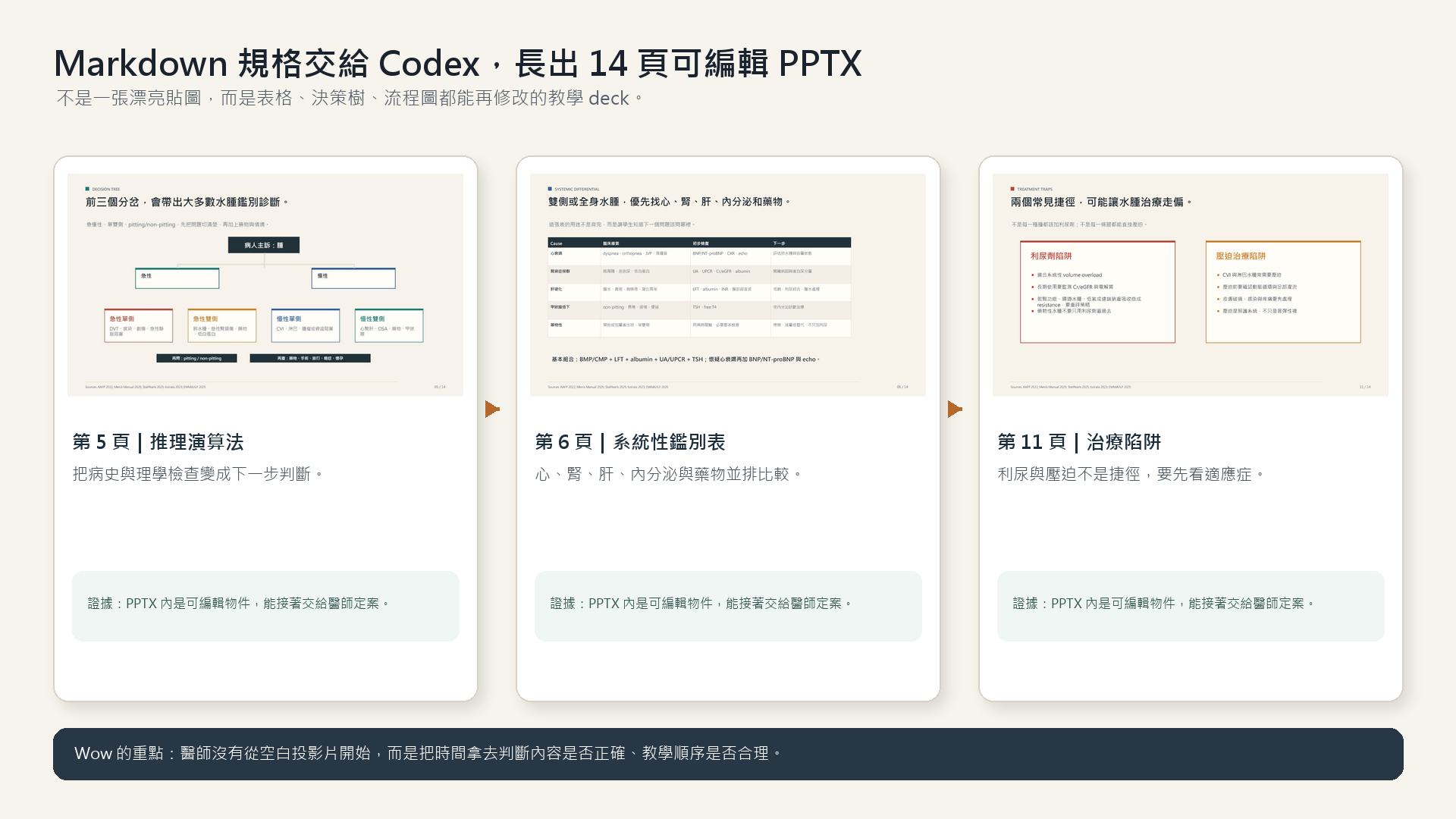
Task: Click the card heading '第 5 頁 | 推理演算法'
Action: 158,442
